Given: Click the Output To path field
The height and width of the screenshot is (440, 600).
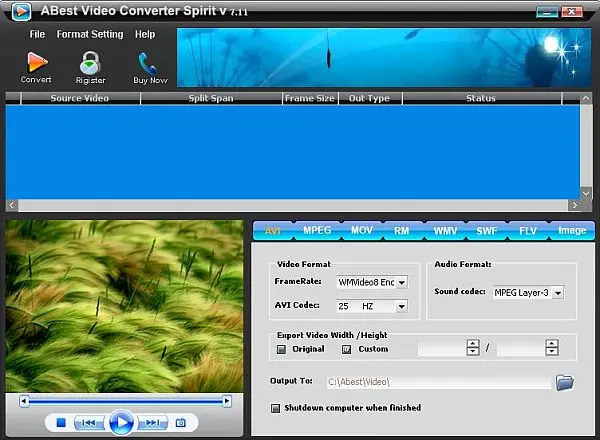Looking at the screenshot, I should tap(439, 382).
